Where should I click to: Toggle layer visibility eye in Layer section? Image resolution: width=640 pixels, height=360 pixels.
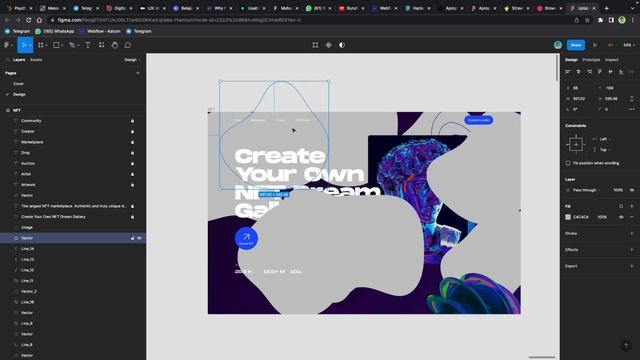pos(632,190)
